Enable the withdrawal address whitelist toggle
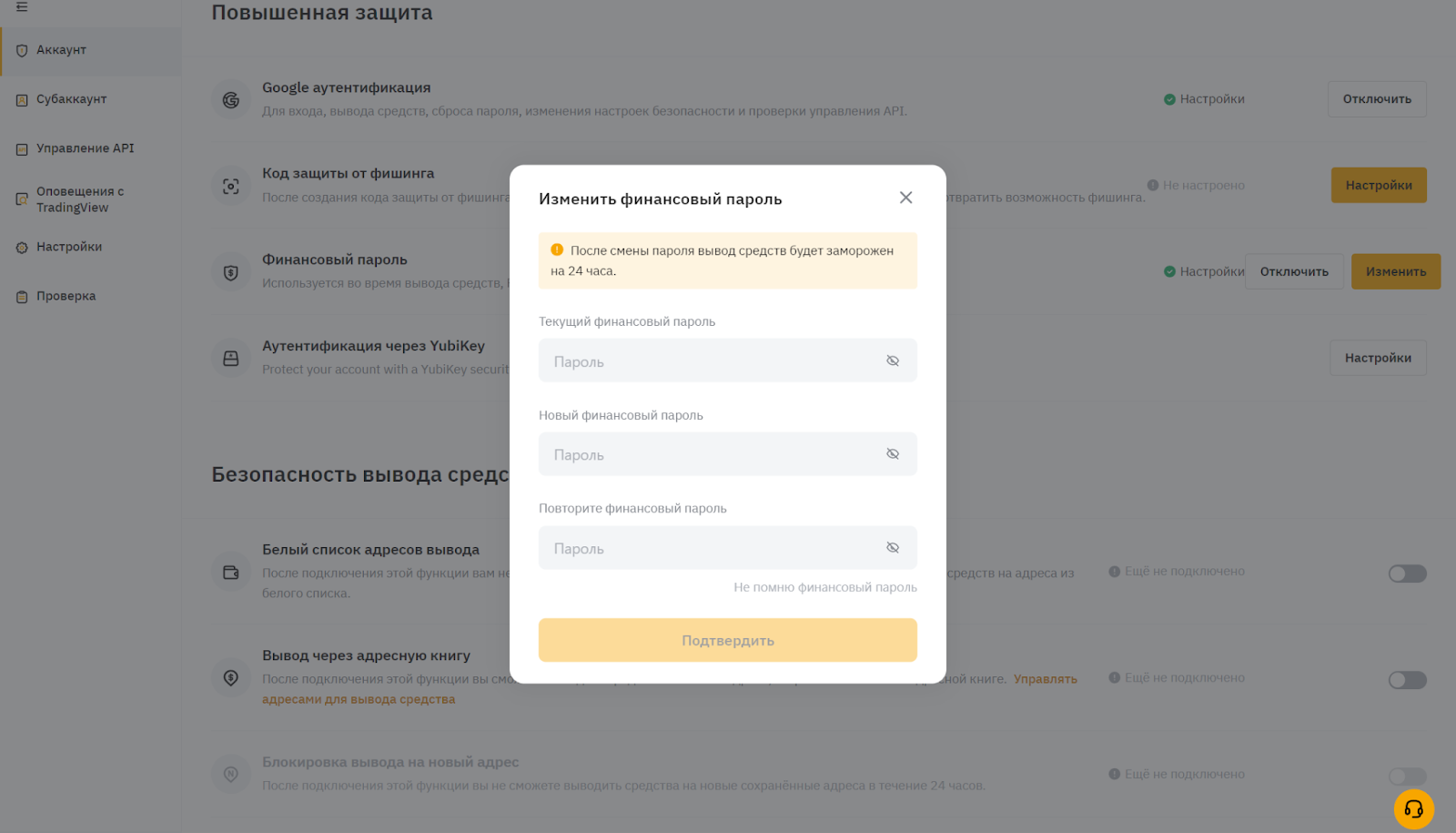 click(1407, 574)
